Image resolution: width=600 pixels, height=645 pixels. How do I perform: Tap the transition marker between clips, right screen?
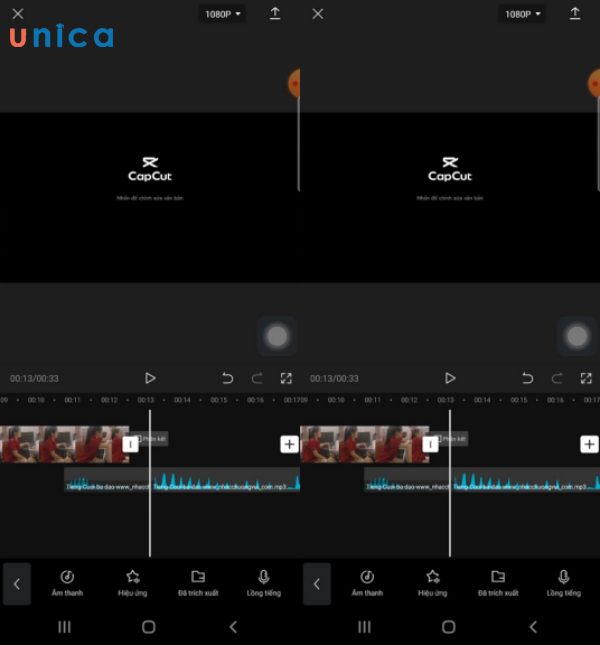(430, 444)
